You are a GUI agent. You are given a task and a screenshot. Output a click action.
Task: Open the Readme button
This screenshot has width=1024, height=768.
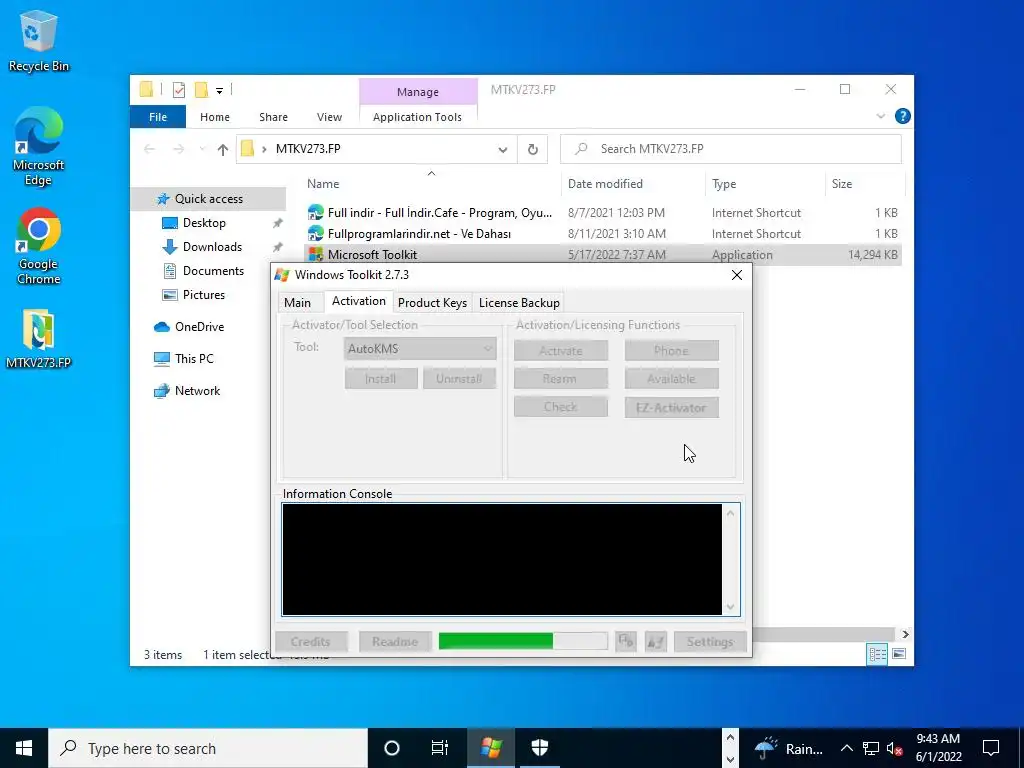click(394, 642)
